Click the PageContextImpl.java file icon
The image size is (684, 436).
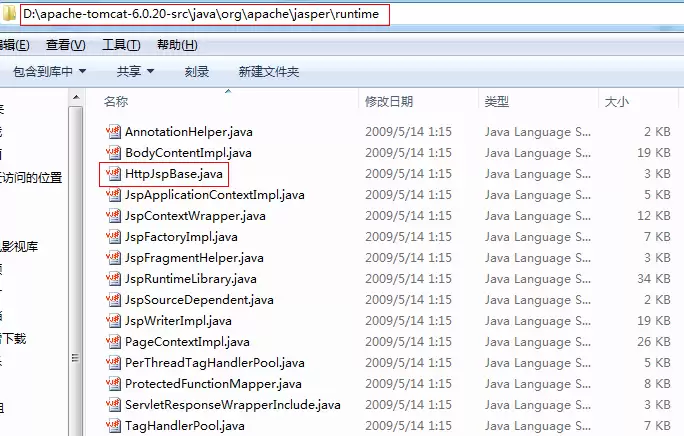pos(113,342)
